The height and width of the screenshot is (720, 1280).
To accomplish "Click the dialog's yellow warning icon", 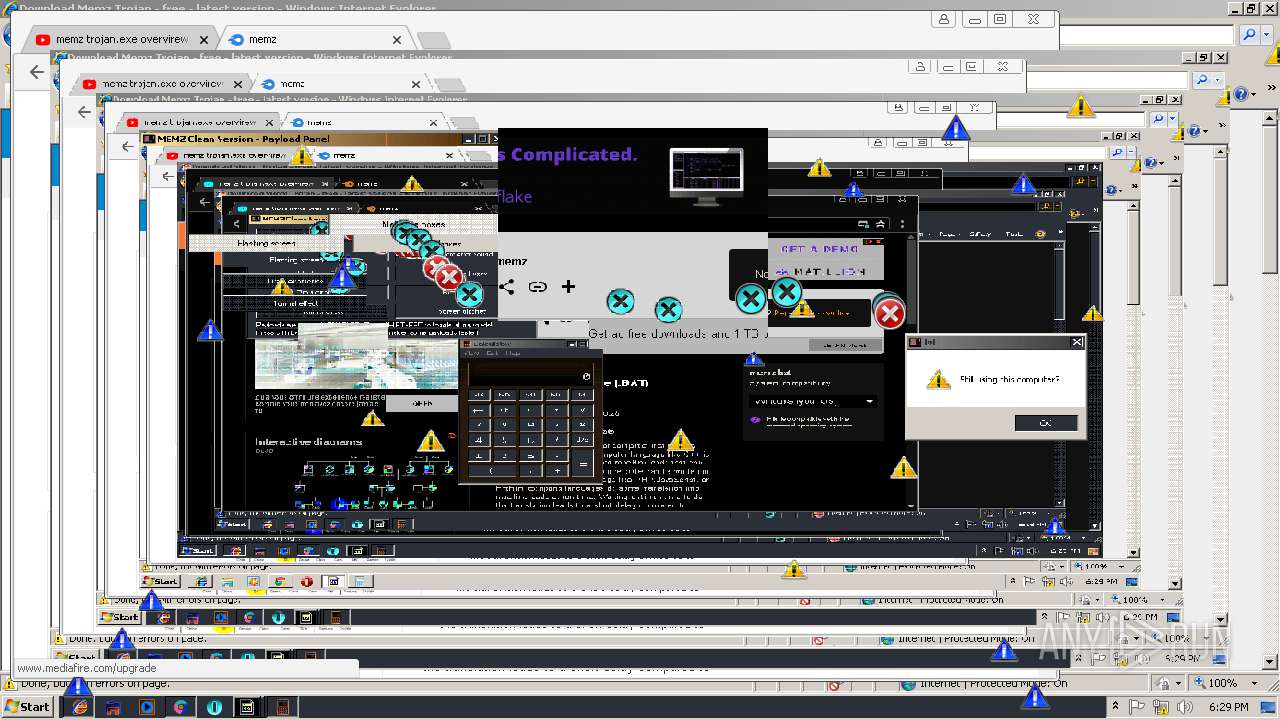I will [x=938, y=380].
